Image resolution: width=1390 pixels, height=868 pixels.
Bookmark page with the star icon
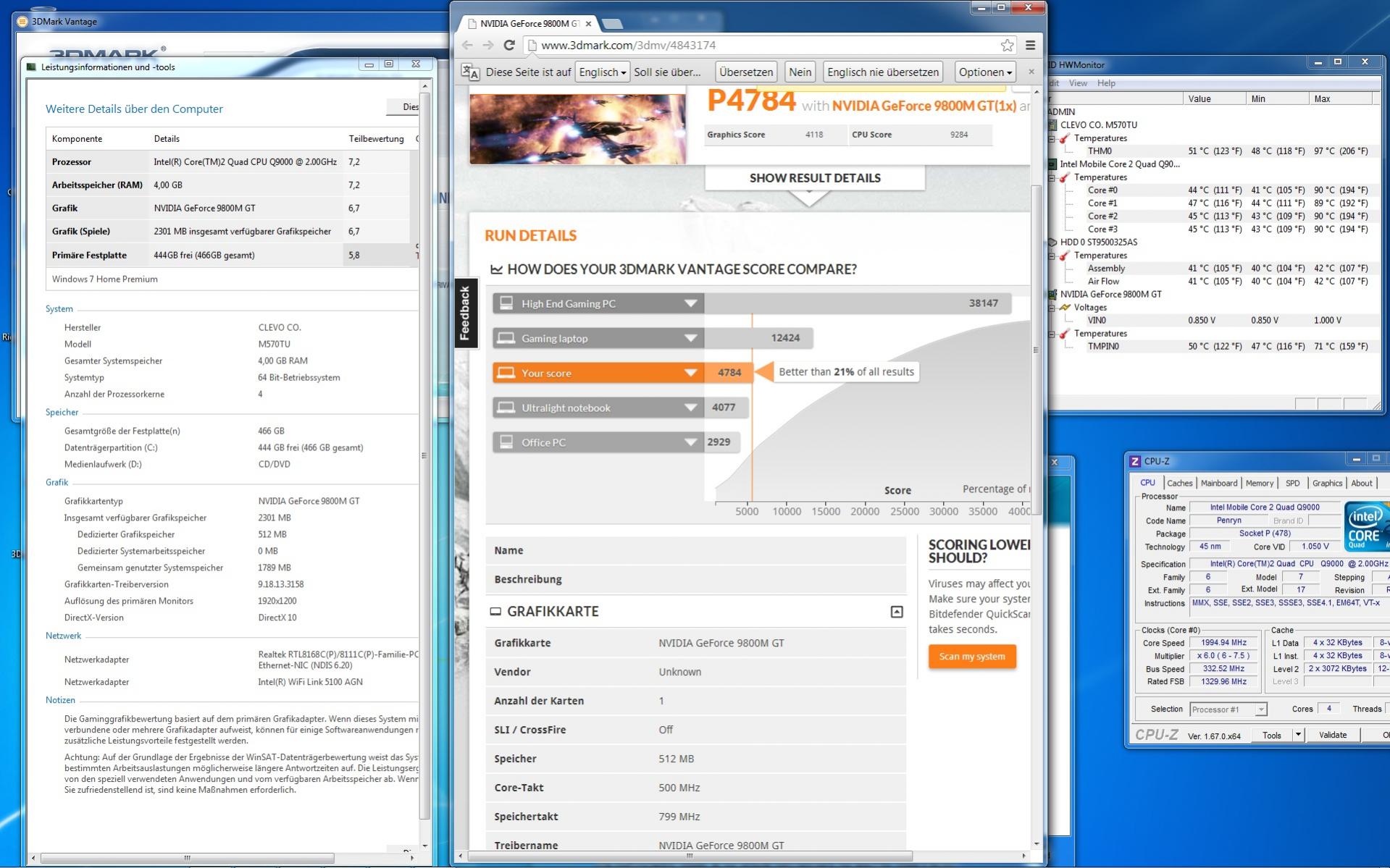click(x=1007, y=45)
